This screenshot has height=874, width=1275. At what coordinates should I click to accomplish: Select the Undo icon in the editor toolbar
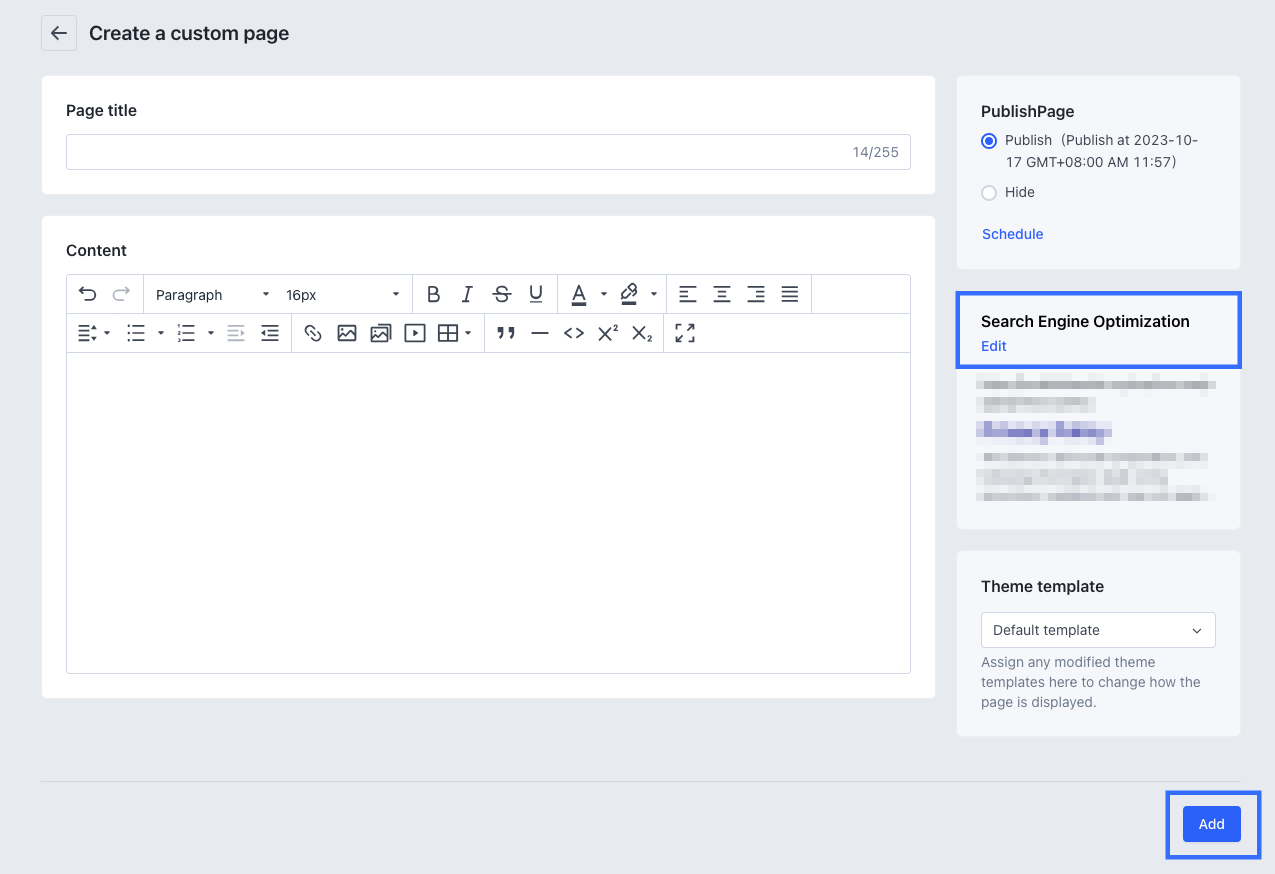click(87, 293)
